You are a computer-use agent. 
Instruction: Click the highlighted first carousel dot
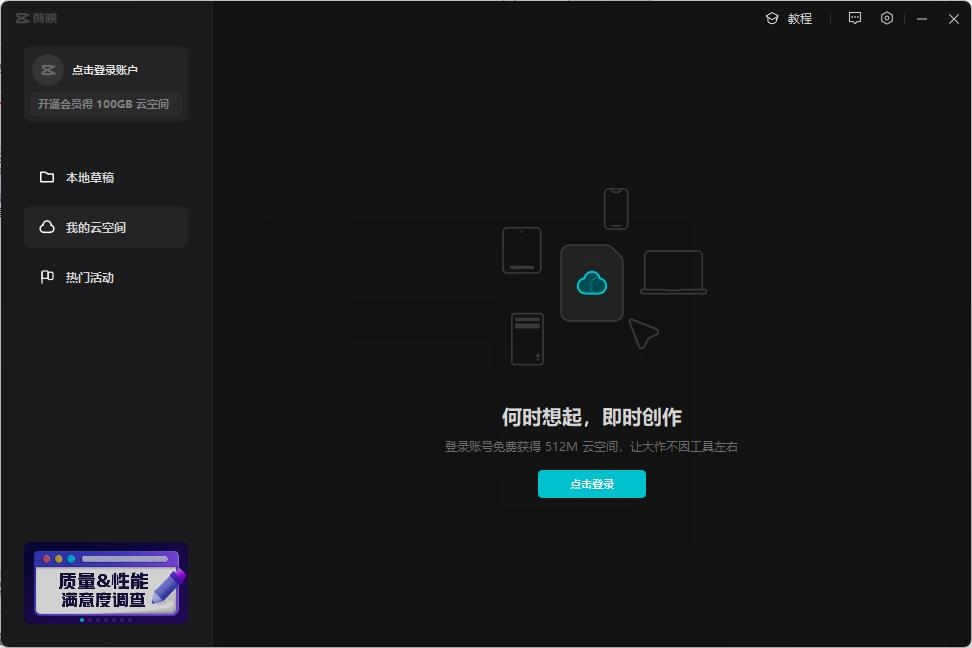[82, 620]
